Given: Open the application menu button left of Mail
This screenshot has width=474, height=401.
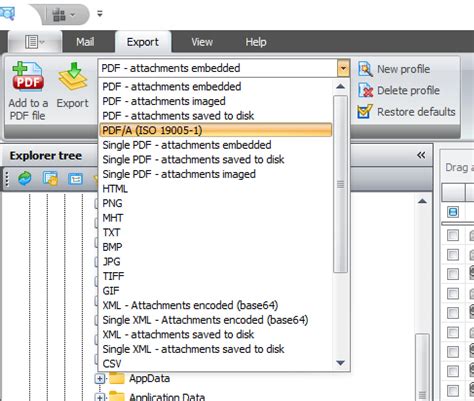Looking at the screenshot, I should pyautogui.click(x=35, y=42).
